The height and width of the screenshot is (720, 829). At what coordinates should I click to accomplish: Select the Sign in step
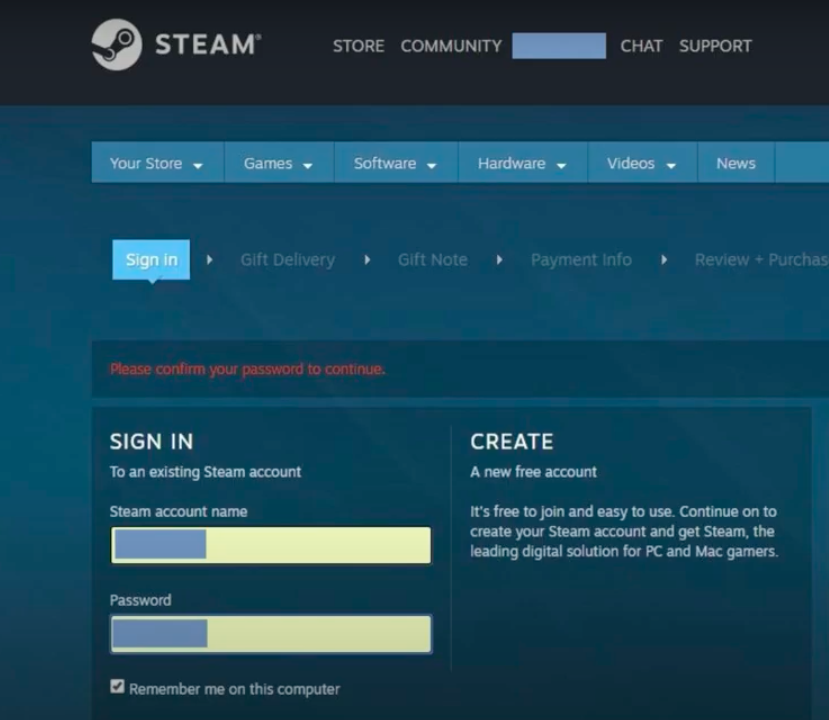[150, 259]
